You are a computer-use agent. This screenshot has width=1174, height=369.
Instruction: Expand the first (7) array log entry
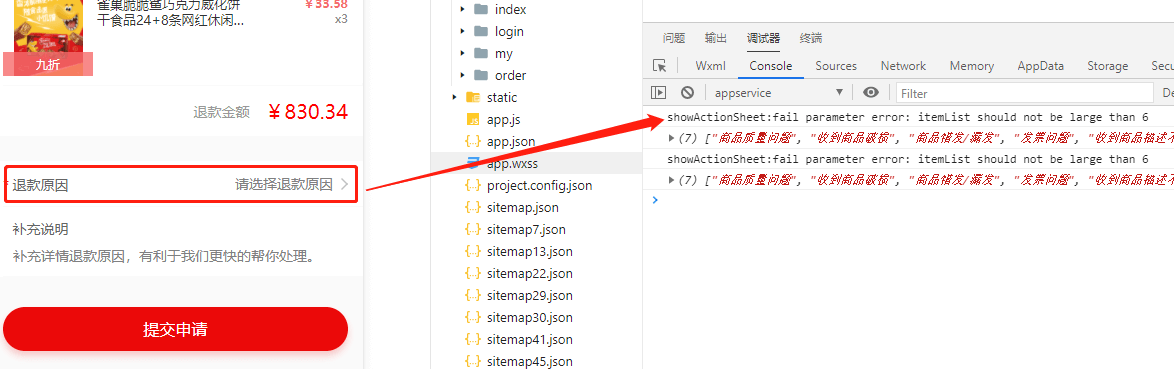pyautogui.click(x=672, y=138)
